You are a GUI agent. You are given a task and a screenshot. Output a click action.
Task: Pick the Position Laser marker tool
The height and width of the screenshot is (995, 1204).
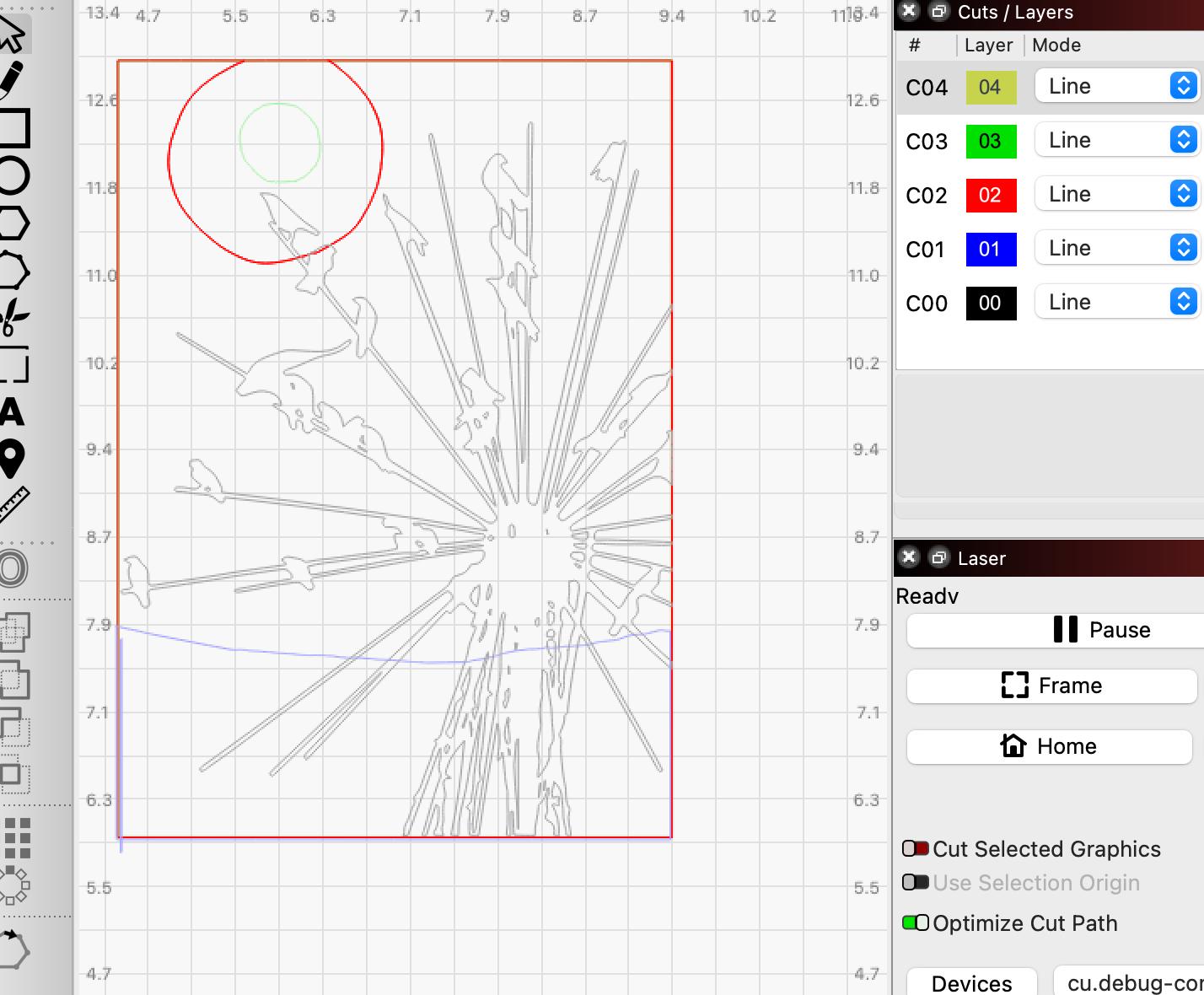12,459
